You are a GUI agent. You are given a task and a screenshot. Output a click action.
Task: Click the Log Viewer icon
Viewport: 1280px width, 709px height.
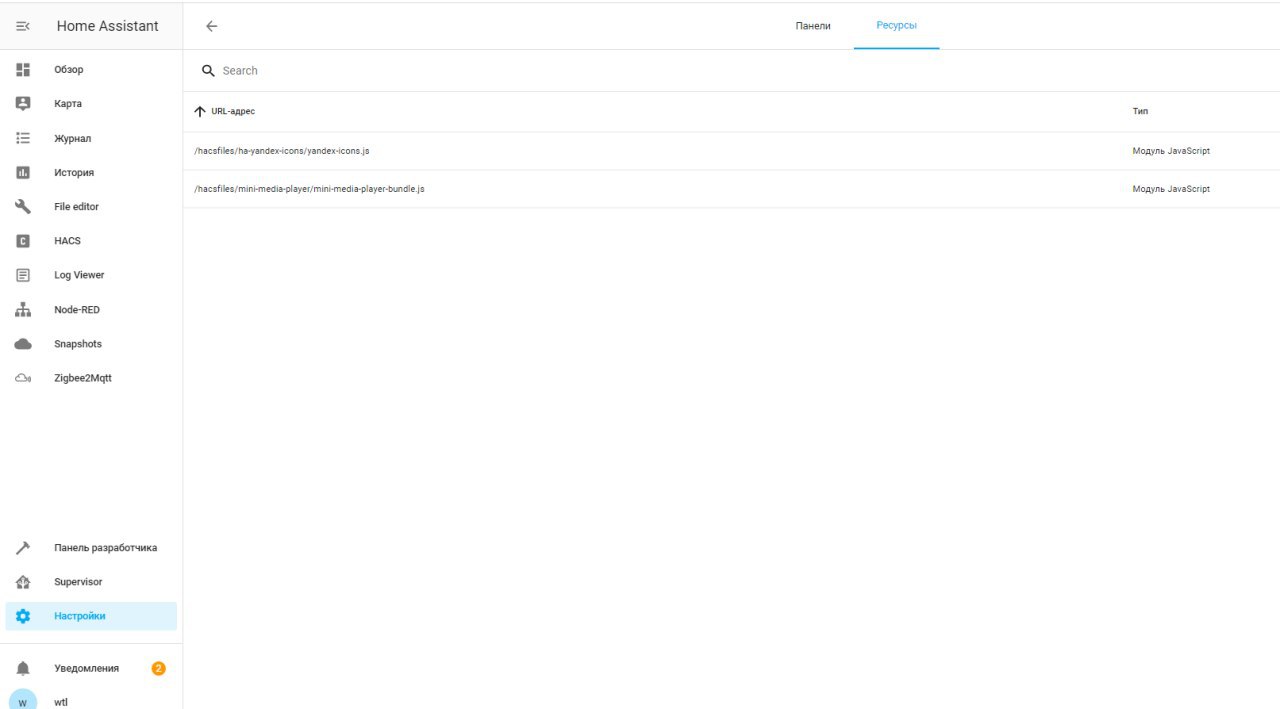coord(23,275)
